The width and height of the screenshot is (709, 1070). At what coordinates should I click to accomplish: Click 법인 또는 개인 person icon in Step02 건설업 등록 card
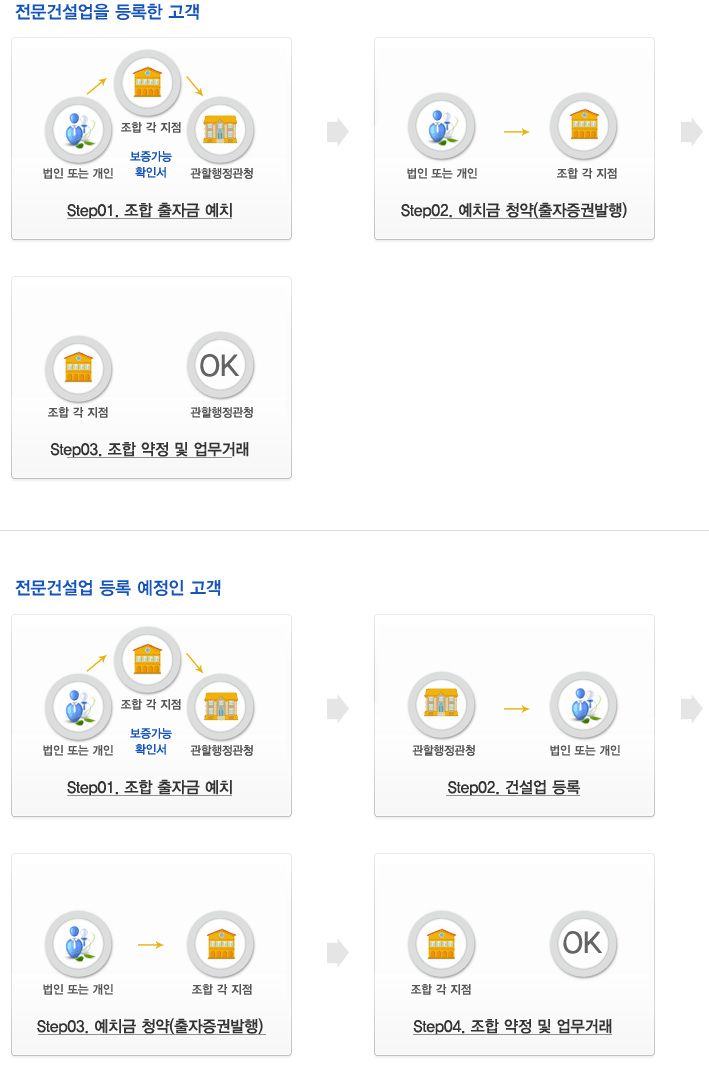pyautogui.click(x=583, y=705)
